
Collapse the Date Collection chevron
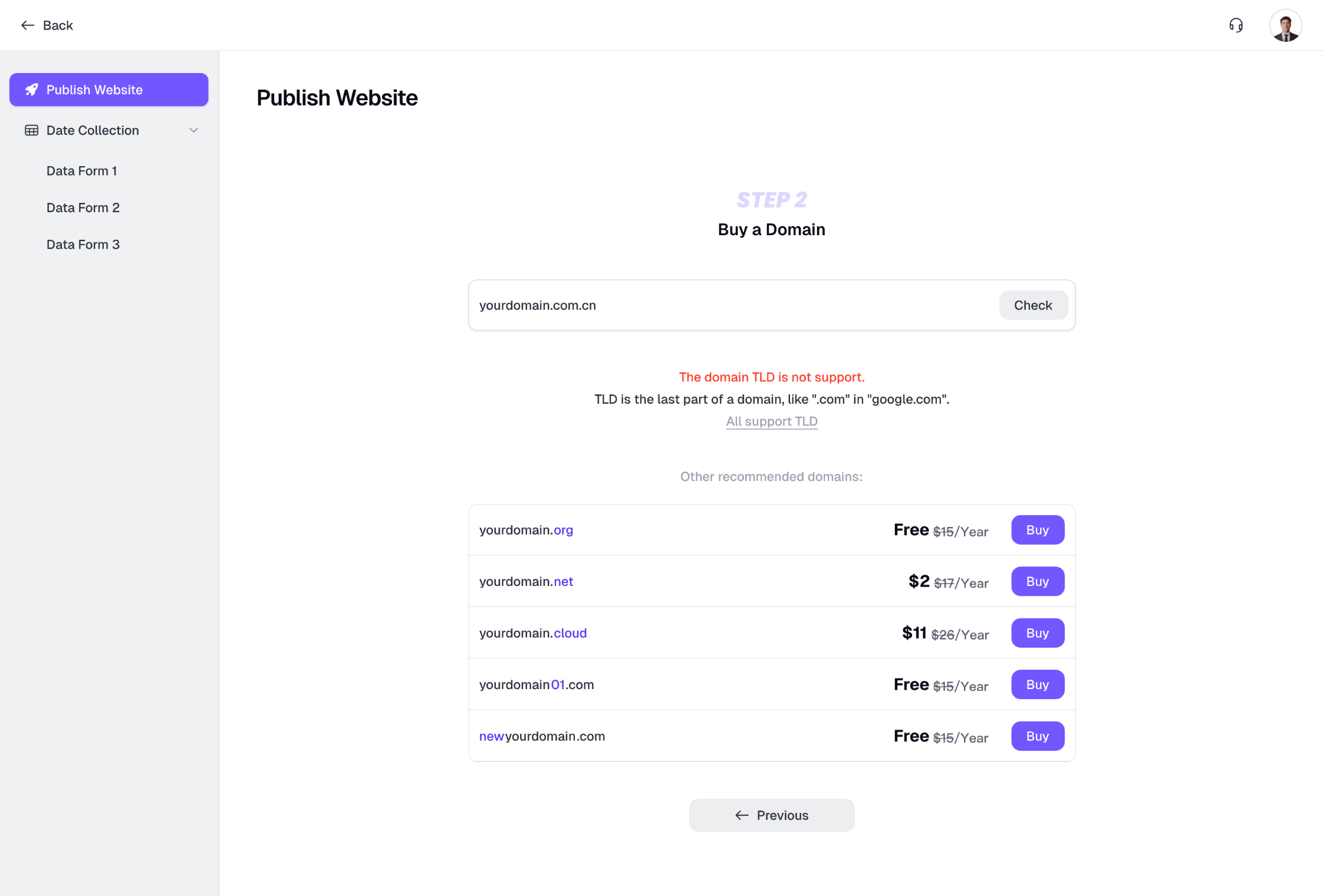click(x=193, y=130)
